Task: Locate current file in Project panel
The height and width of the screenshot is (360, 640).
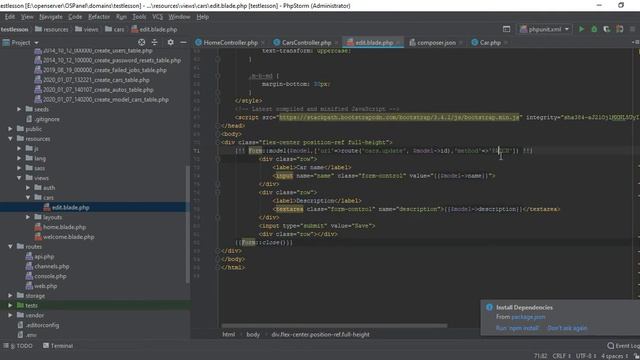Action: 141,42
